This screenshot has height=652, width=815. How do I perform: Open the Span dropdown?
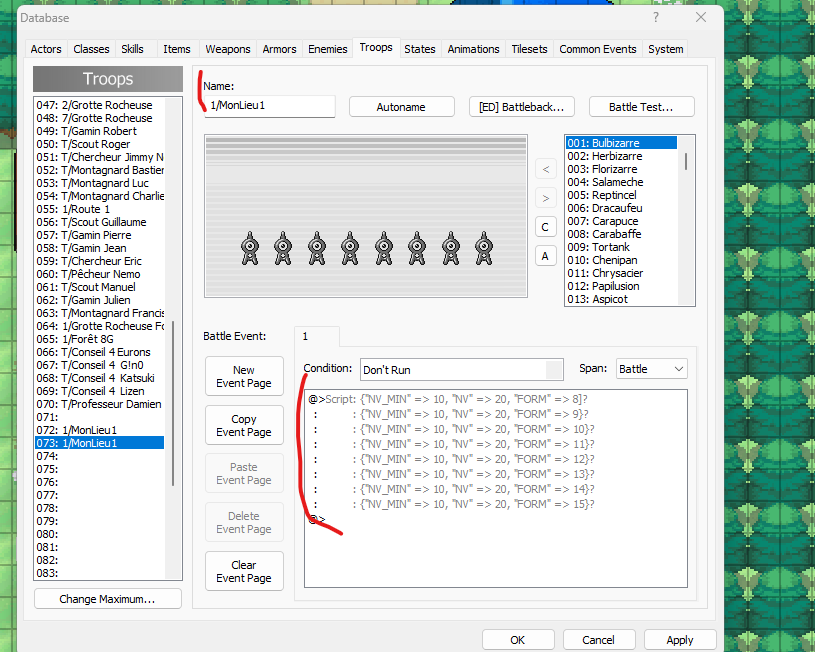[x=652, y=369]
